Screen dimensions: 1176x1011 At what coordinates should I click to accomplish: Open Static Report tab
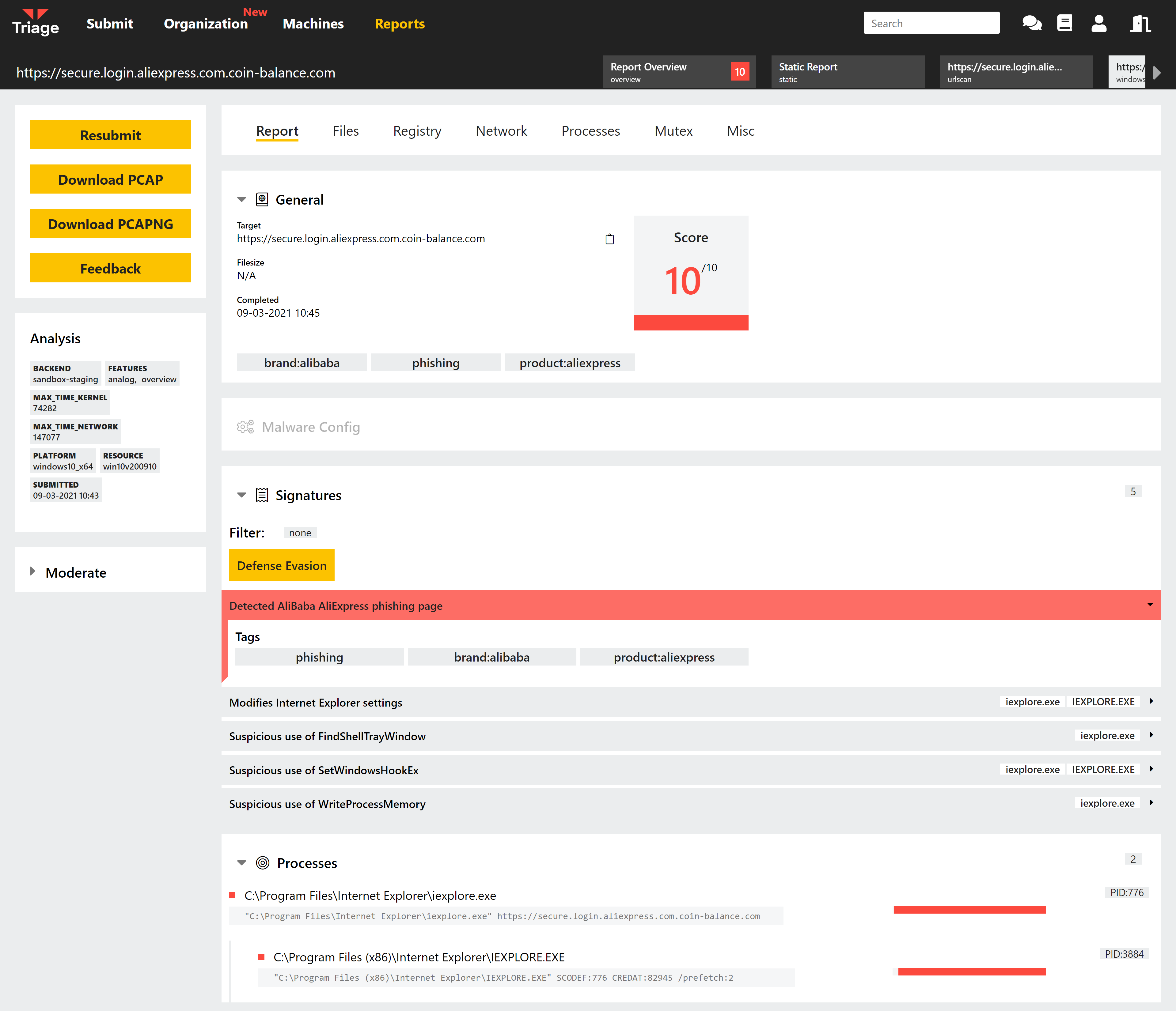(x=848, y=72)
